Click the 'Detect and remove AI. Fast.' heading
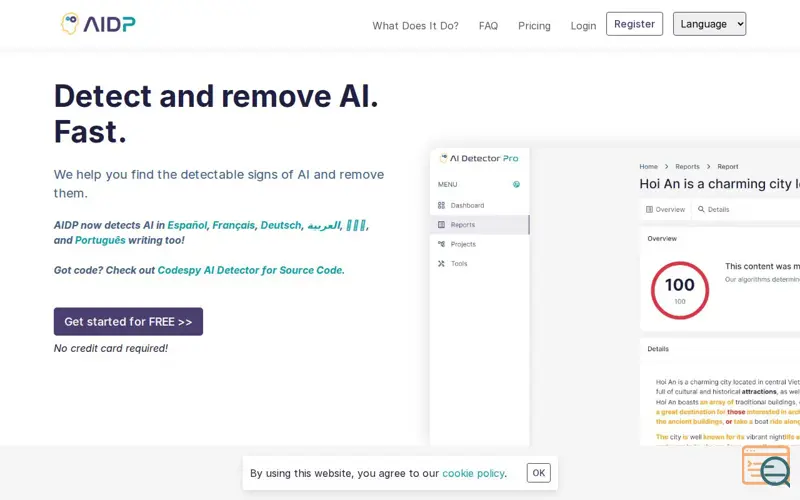 (x=216, y=114)
